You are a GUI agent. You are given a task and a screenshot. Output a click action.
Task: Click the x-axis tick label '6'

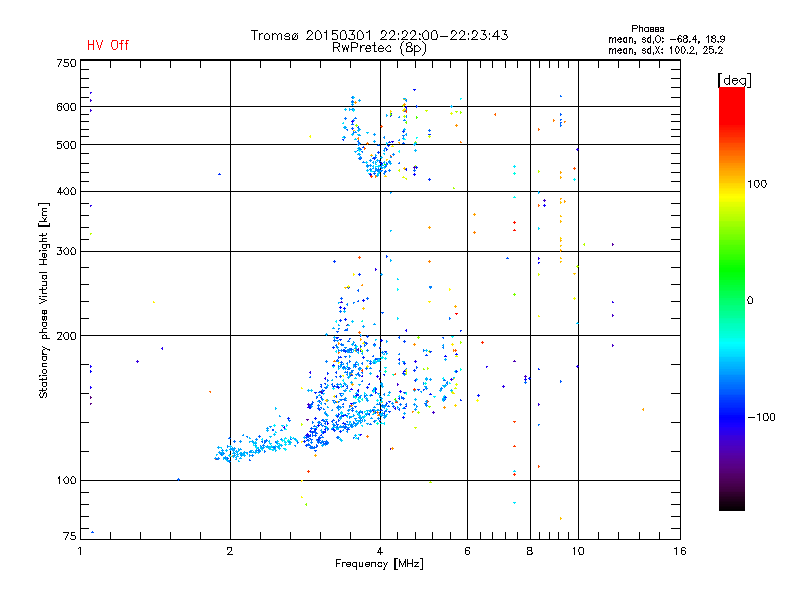pyautogui.click(x=467, y=551)
